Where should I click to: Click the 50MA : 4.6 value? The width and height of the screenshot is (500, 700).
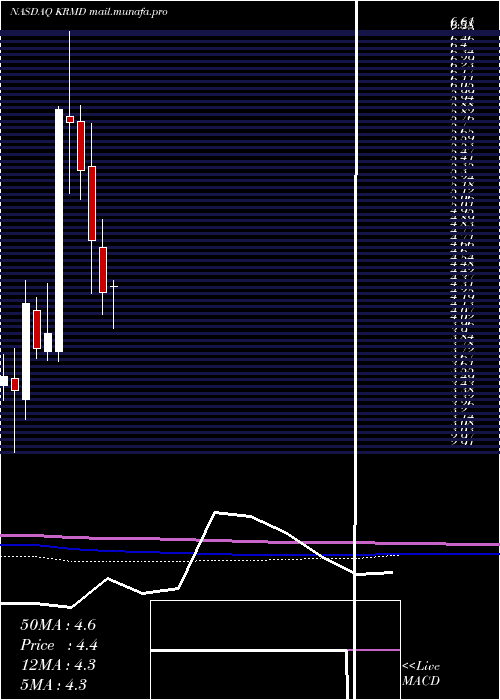click(x=58, y=625)
